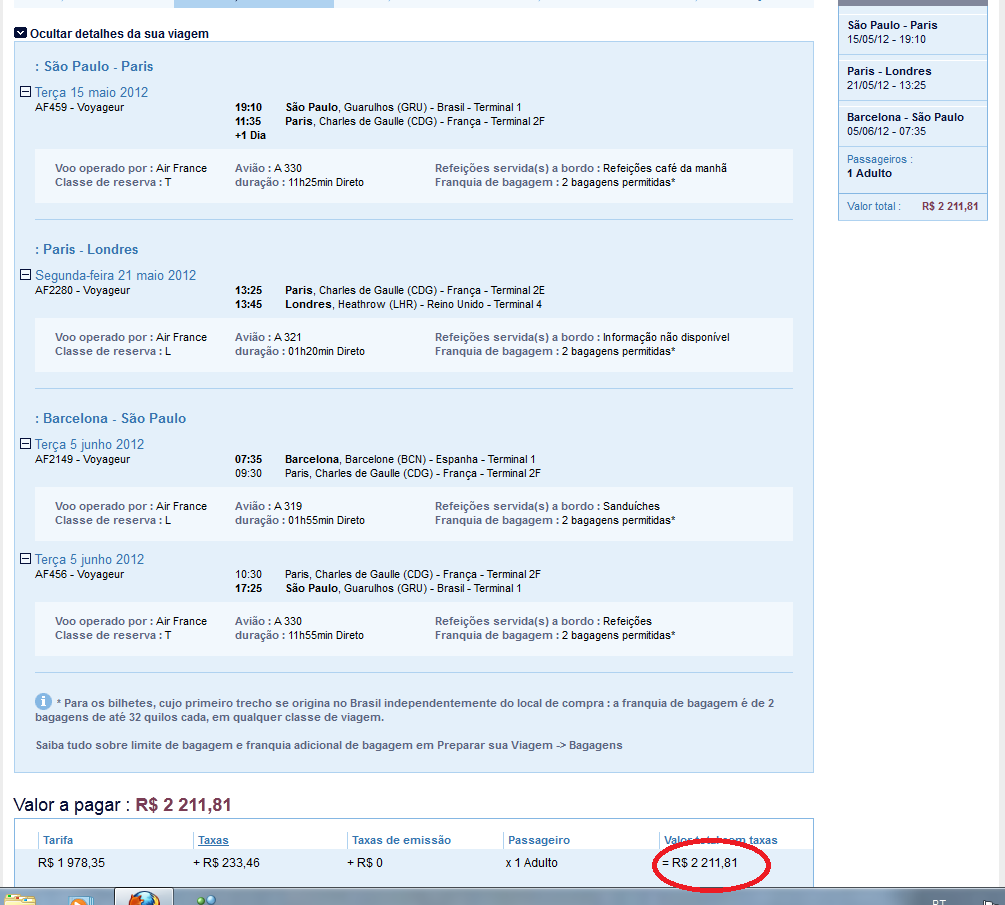Click the Valor total amount in the sidebar
This screenshot has width=1005, height=905.
pyautogui.click(x=949, y=207)
